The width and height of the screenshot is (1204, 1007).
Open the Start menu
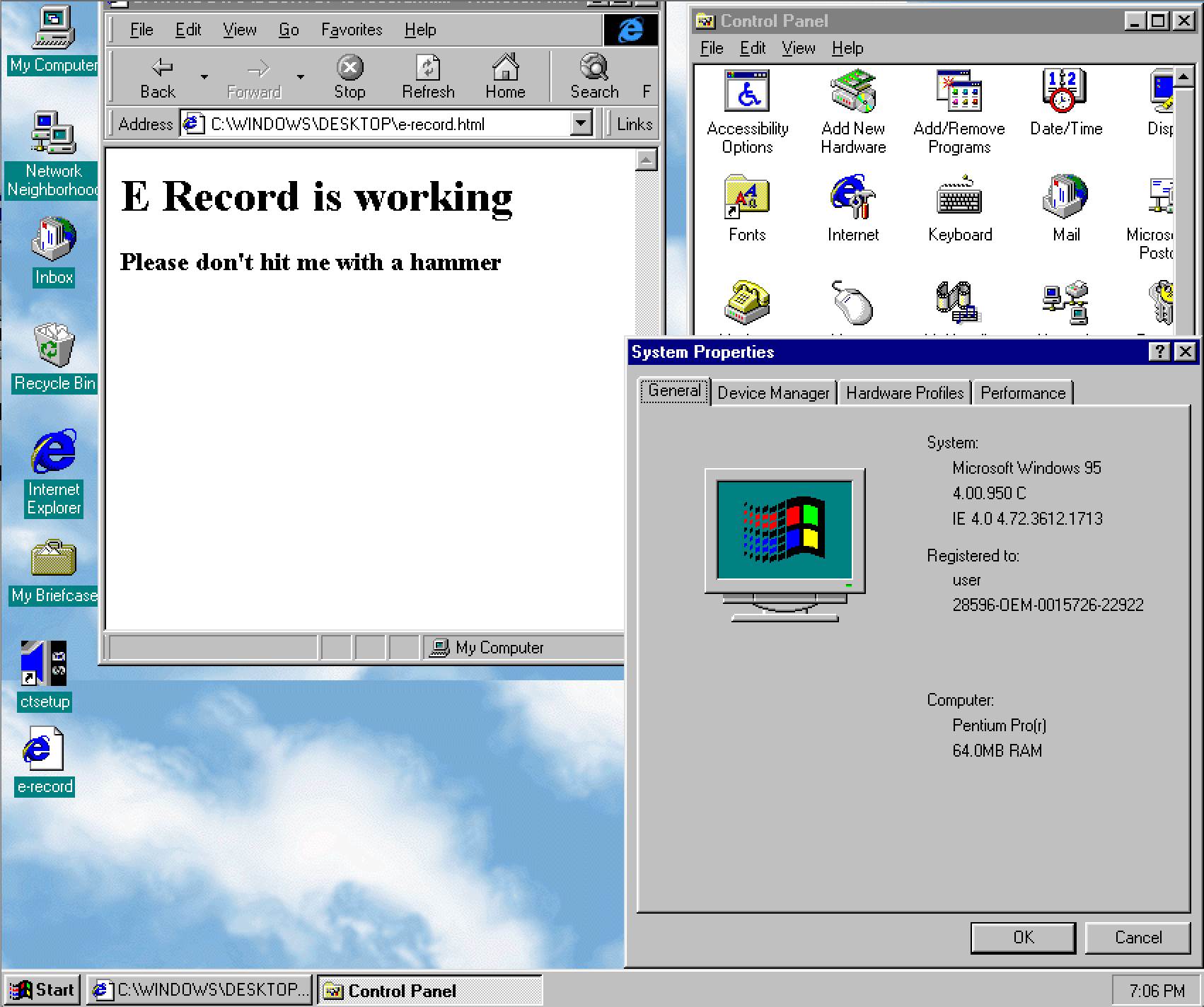[43, 990]
